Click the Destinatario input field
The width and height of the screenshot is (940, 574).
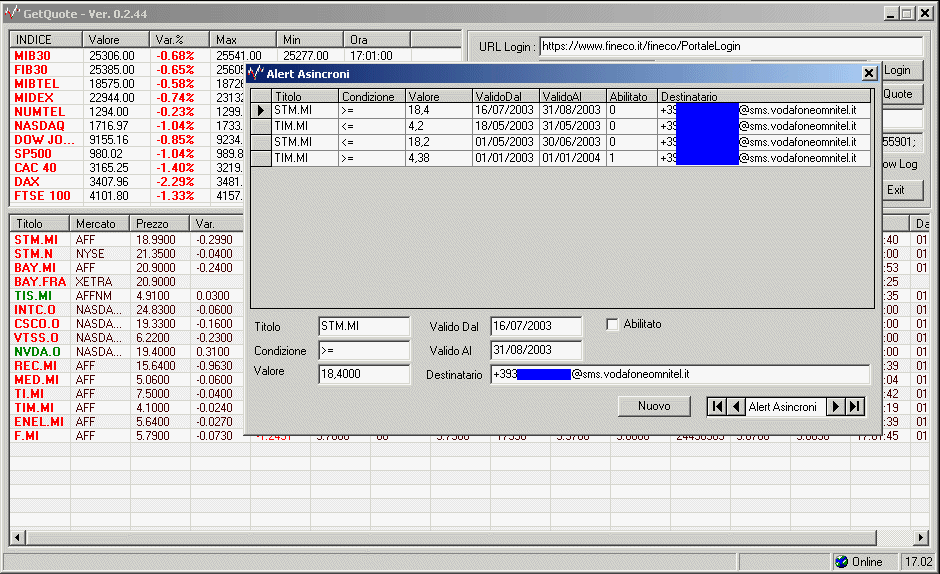point(680,374)
